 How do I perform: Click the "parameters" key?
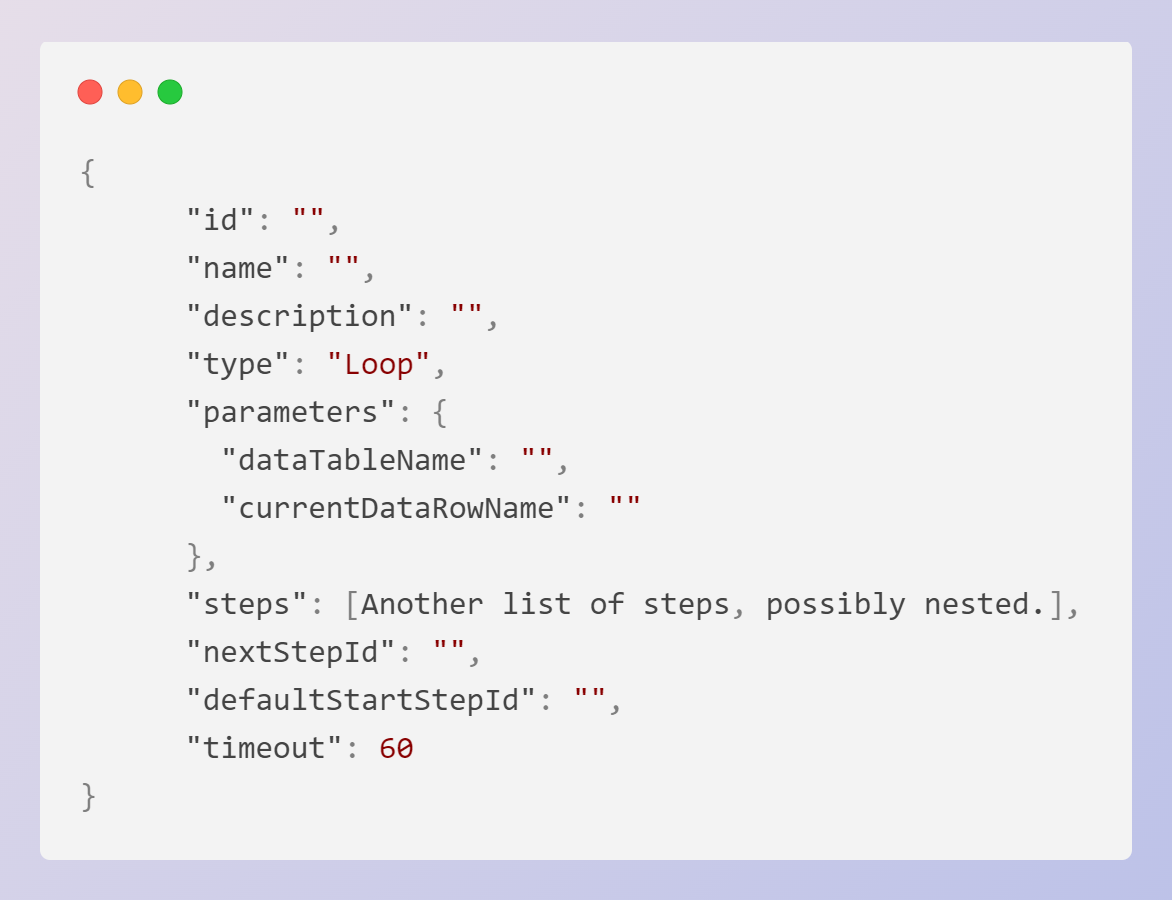(x=292, y=412)
